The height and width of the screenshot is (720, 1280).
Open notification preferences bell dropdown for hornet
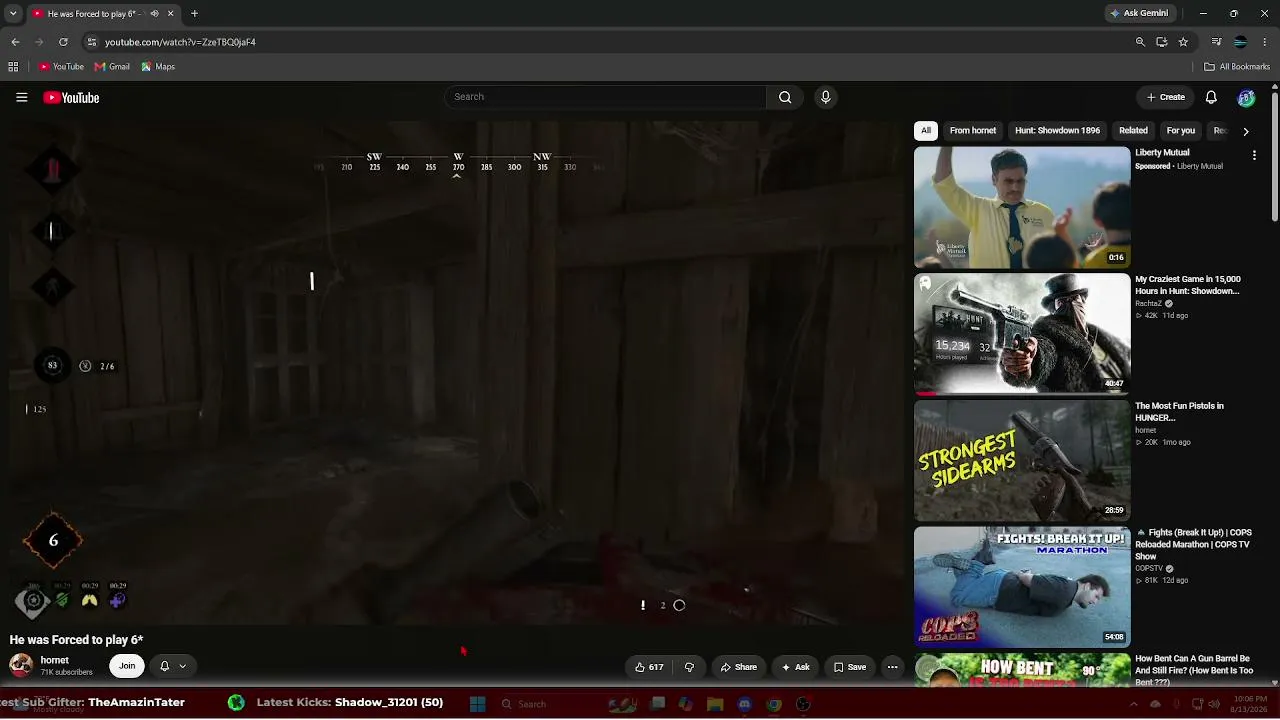coord(172,666)
